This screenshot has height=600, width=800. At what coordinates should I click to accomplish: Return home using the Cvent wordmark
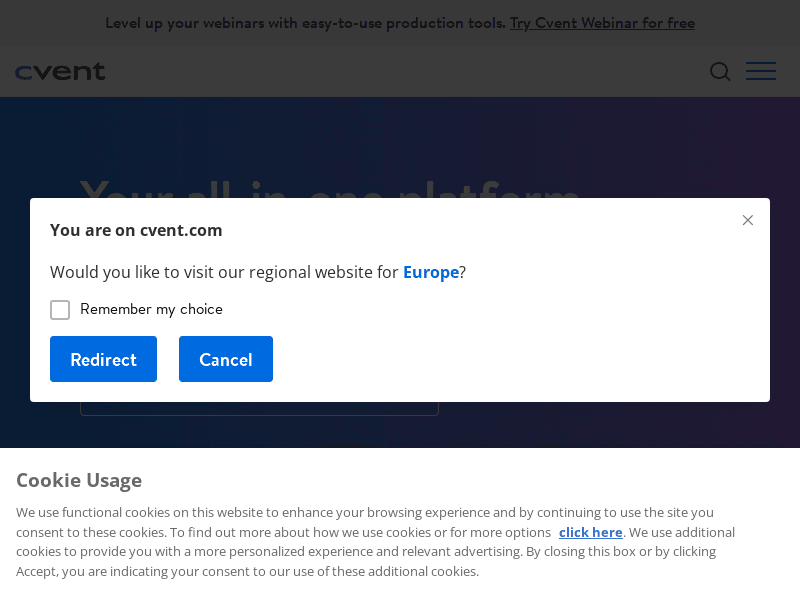[x=60, y=71]
